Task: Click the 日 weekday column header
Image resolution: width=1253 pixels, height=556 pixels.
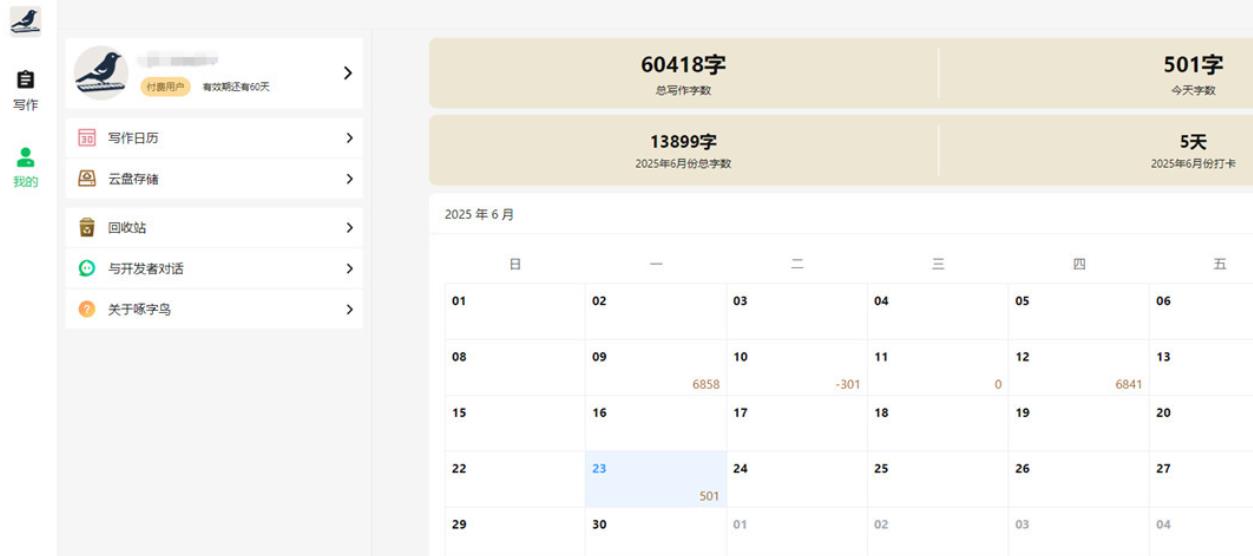Action: click(x=515, y=264)
